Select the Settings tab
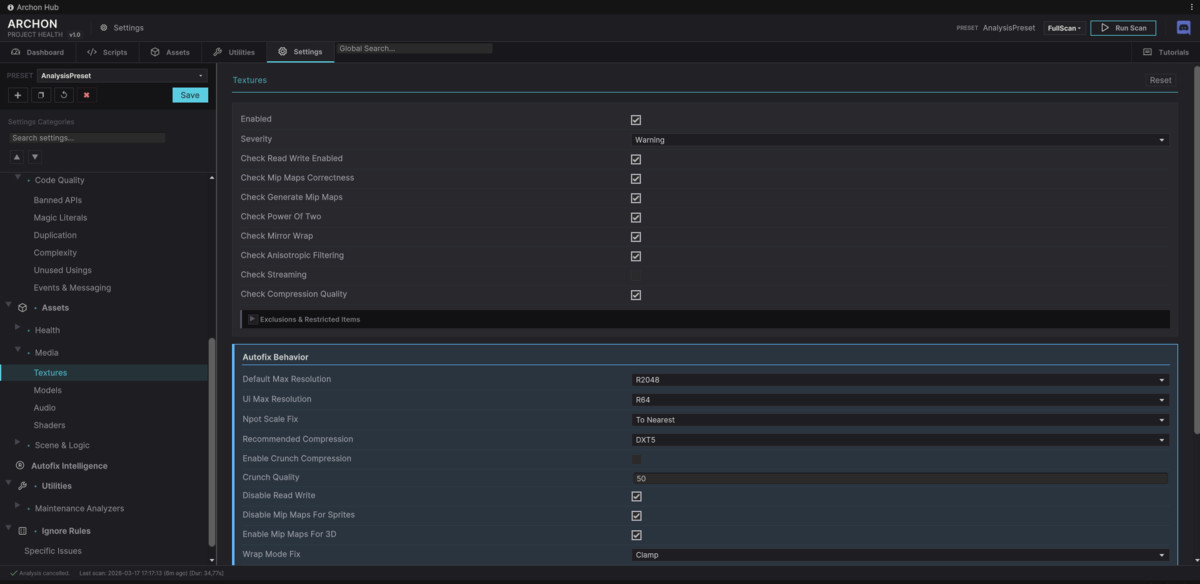This screenshot has height=584, width=1200. [x=300, y=52]
